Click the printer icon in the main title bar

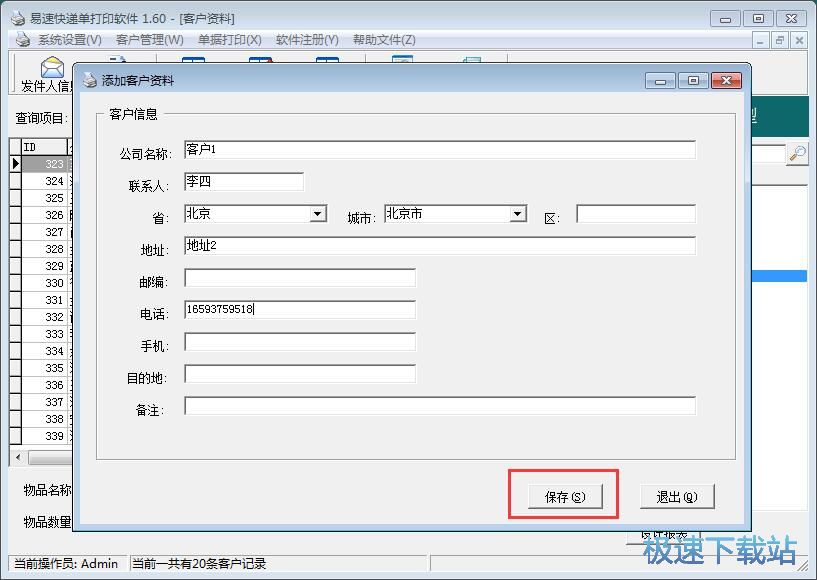pos(18,18)
